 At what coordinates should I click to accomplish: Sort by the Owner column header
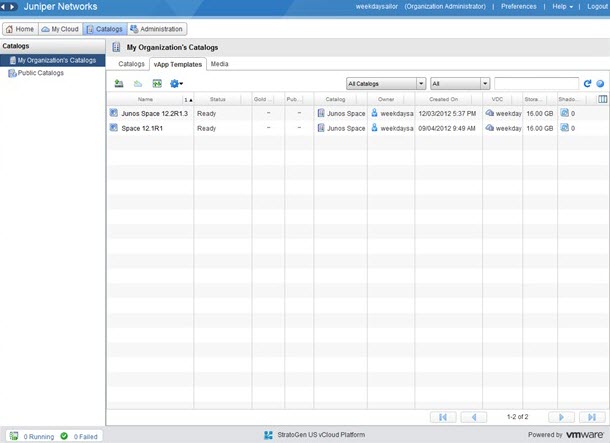[x=386, y=99]
